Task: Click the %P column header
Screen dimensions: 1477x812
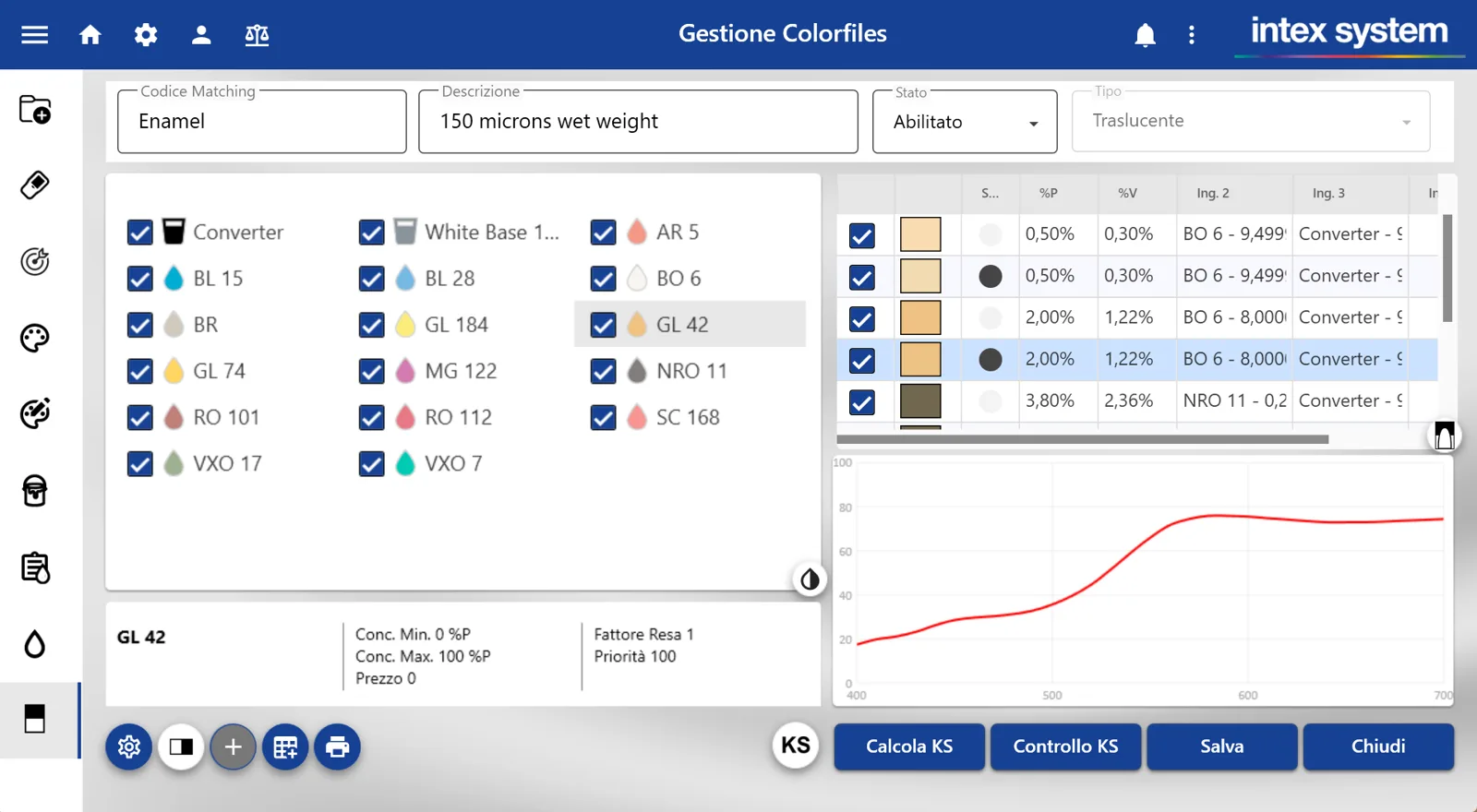Action: [1049, 193]
